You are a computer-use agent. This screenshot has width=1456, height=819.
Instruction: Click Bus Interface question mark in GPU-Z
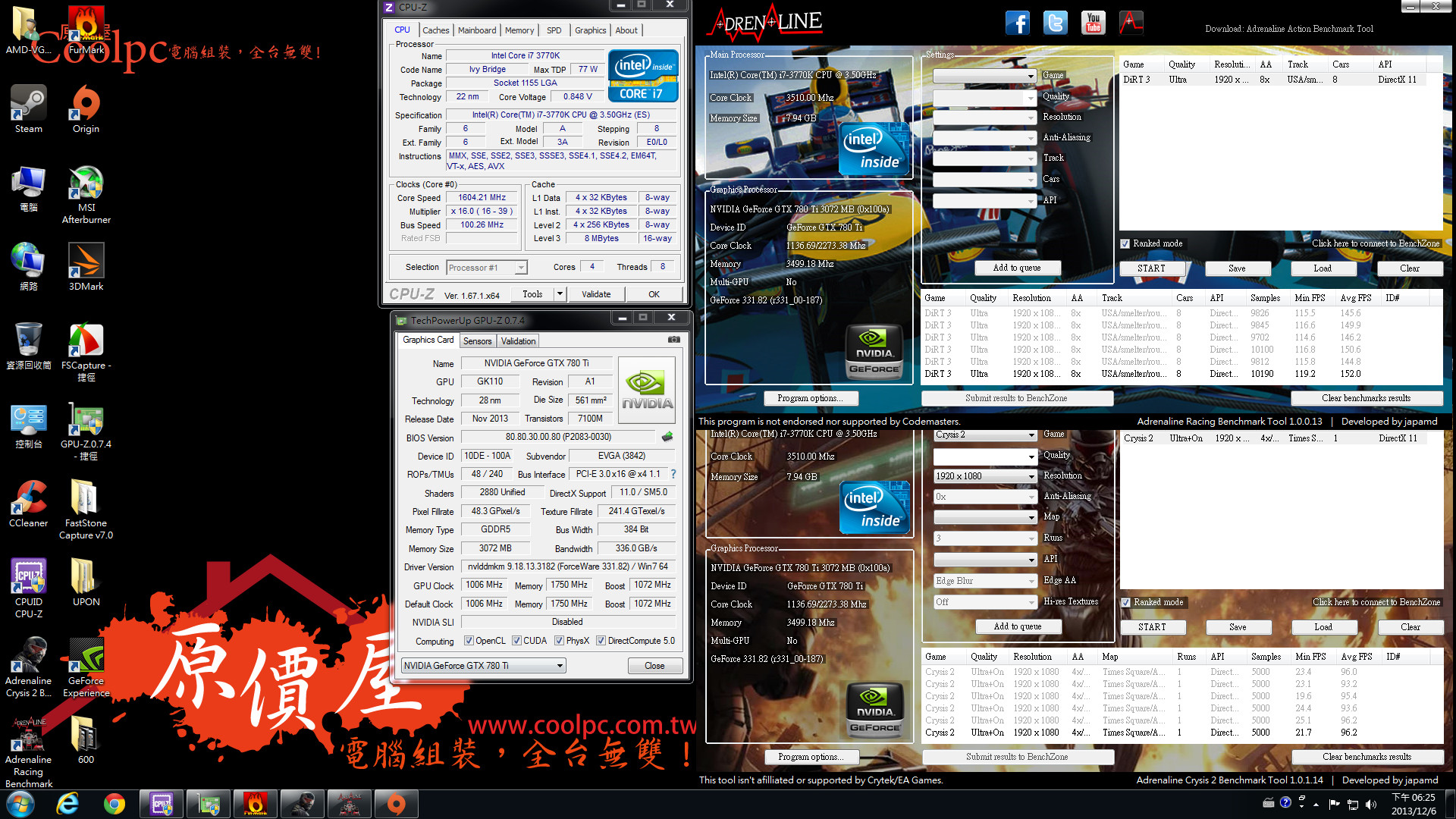point(673,474)
